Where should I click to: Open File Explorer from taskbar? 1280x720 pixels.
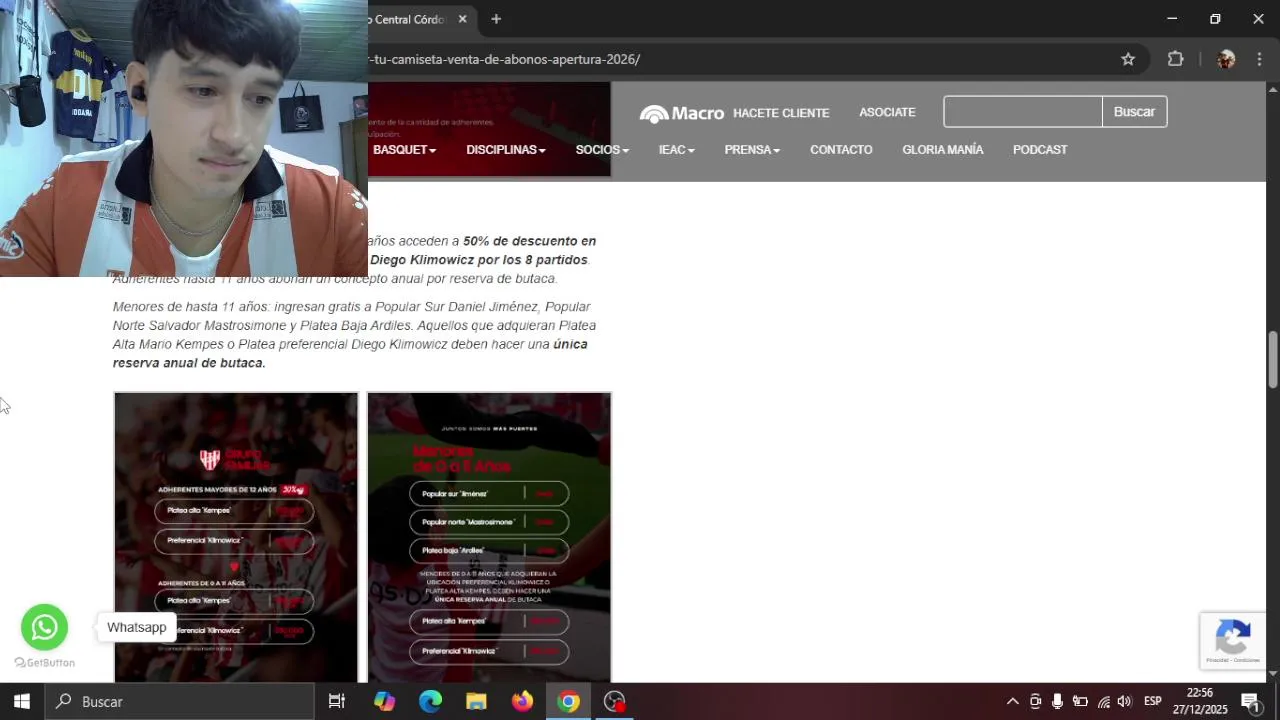tap(477, 702)
